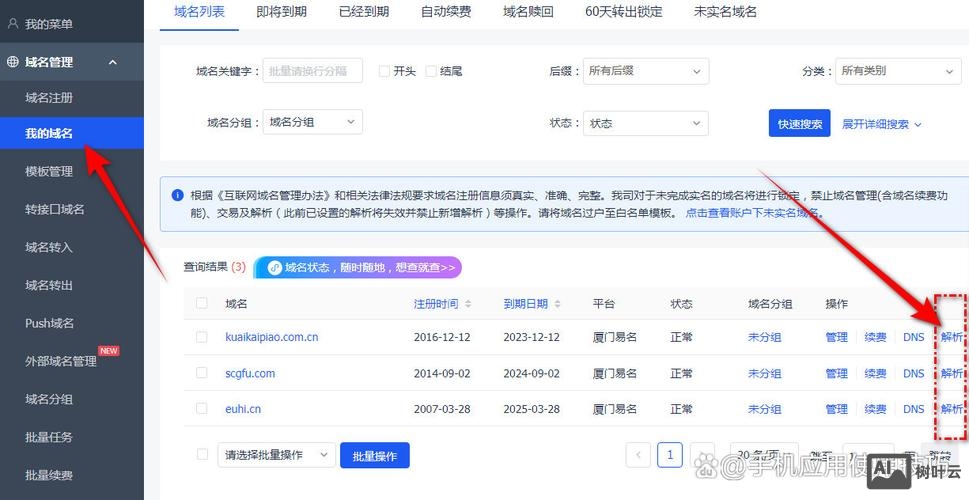Click the sort arrows beside 到期日期

(x=557, y=304)
